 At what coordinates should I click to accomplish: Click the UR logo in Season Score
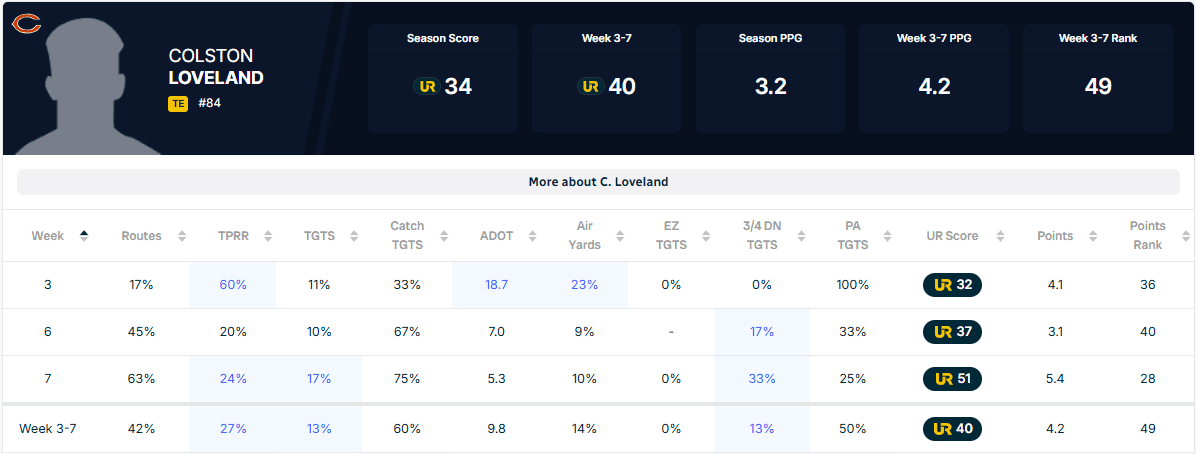point(426,87)
